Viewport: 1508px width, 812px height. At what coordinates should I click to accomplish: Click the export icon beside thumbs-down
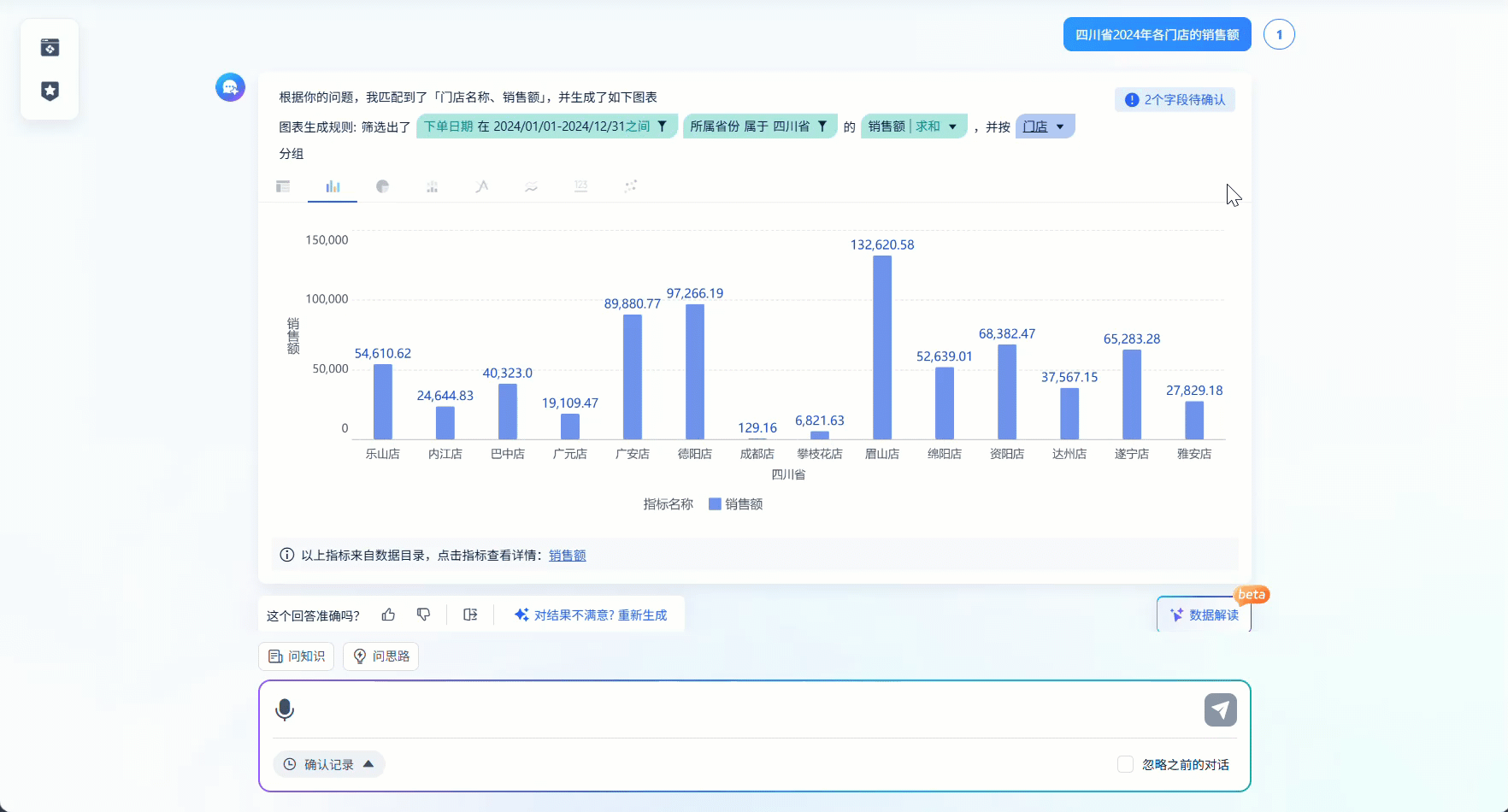tap(470, 615)
